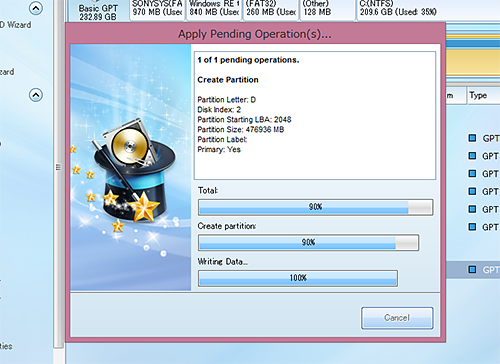The height and width of the screenshot is (364, 500).
Task: Click '1 of 1 pending operations.' text
Action: [x=248, y=60]
